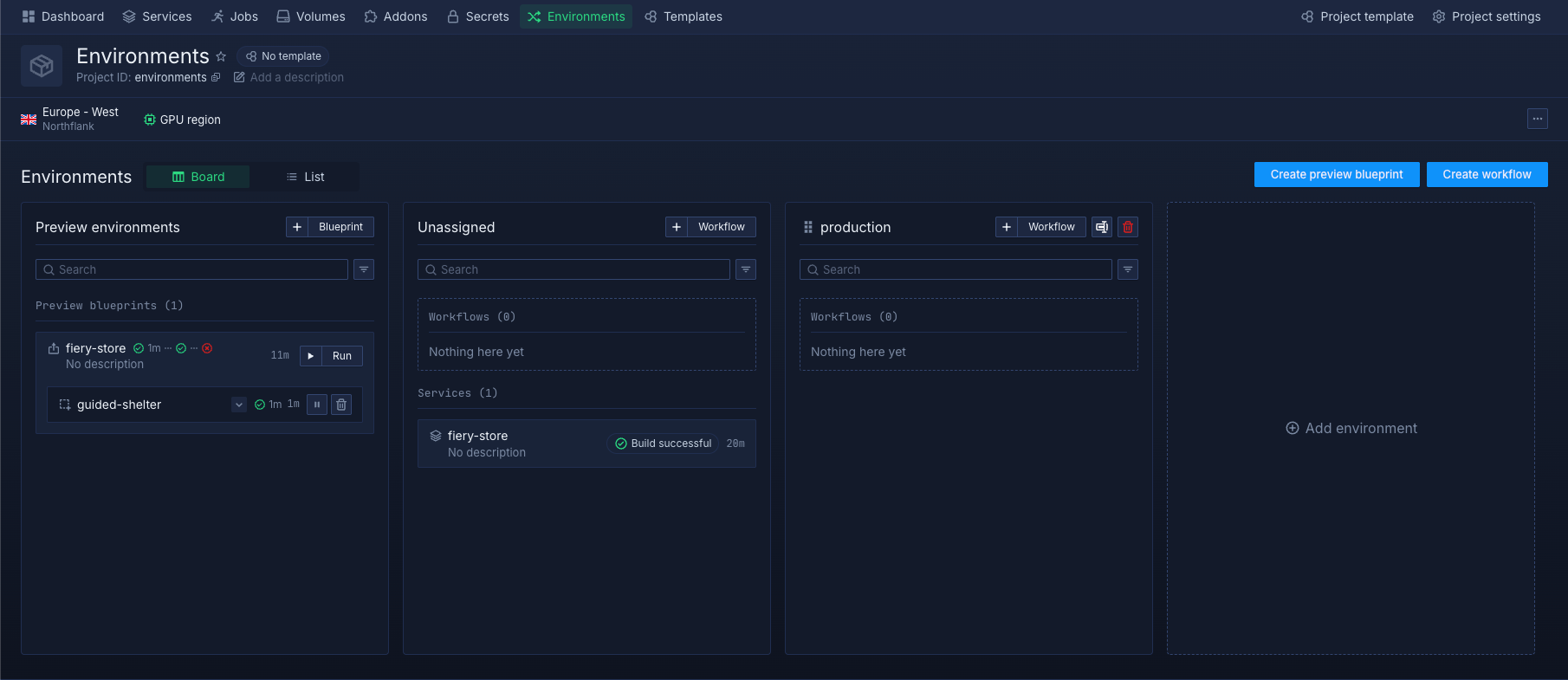Image resolution: width=1568 pixels, height=680 pixels.
Task: Delete the guided-shelter preview environment
Action: click(x=341, y=405)
